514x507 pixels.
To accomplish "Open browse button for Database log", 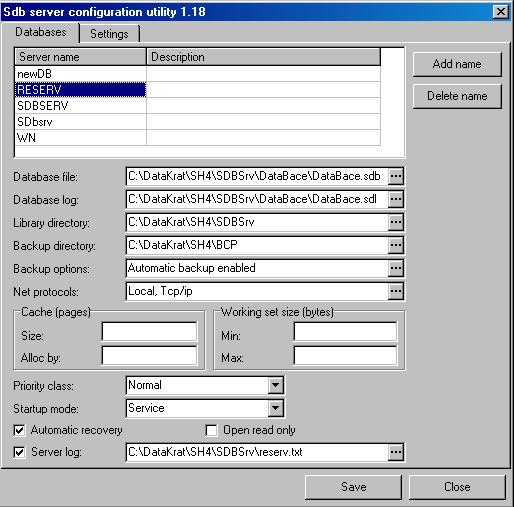I will click(396, 199).
